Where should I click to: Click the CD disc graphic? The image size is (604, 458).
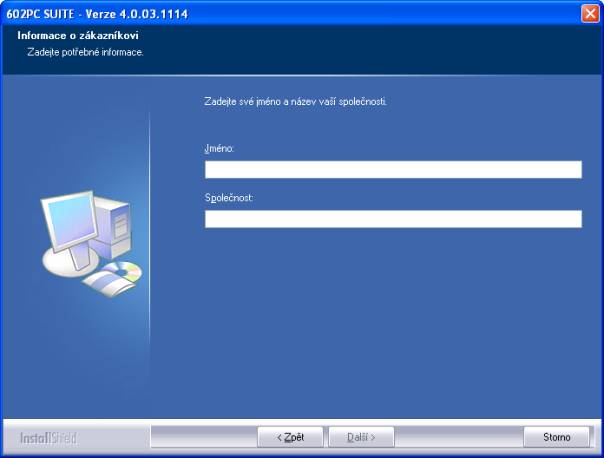[x=127, y=272]
